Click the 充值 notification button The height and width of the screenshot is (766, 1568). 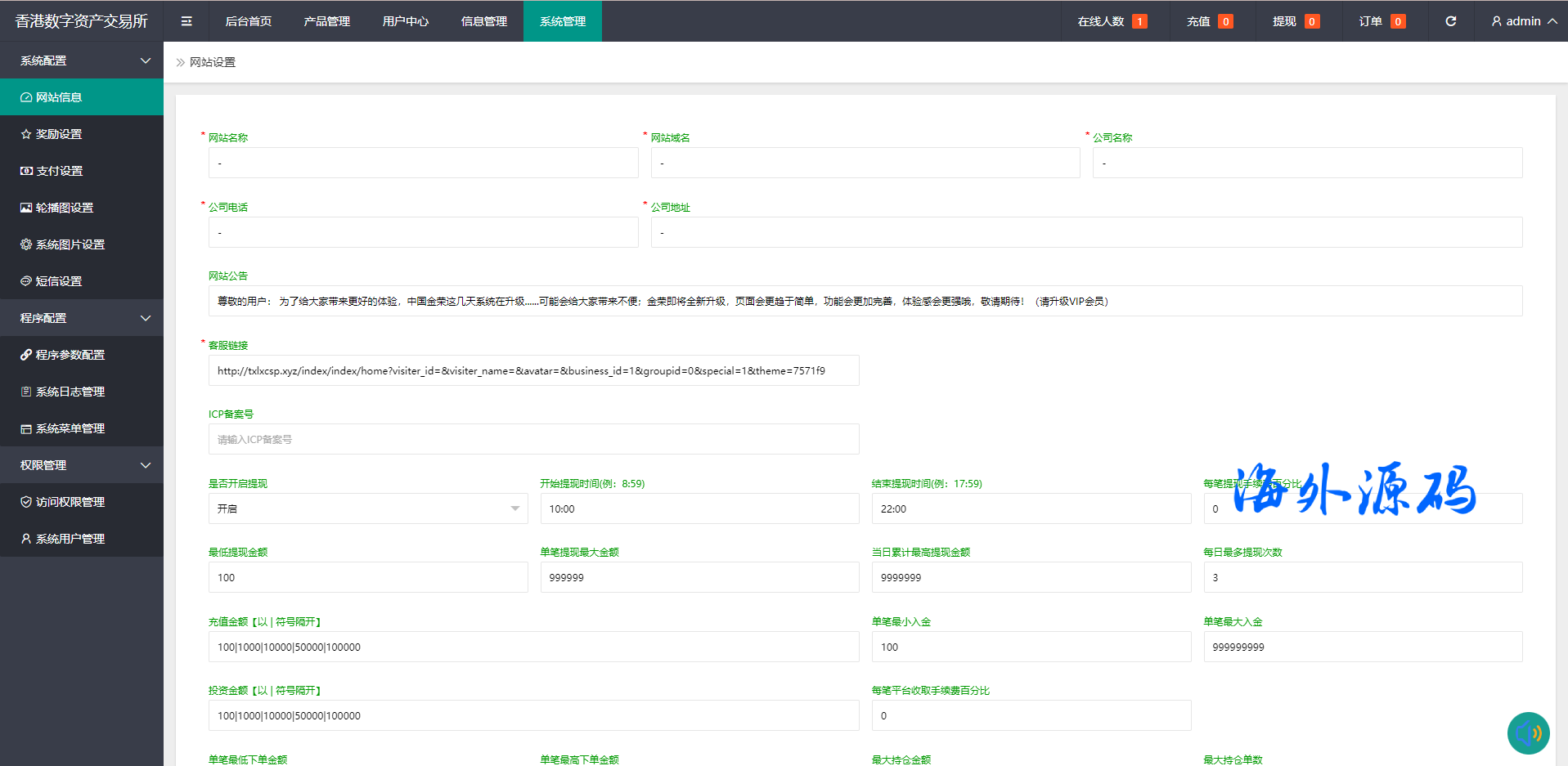[x=1209, y=21]
